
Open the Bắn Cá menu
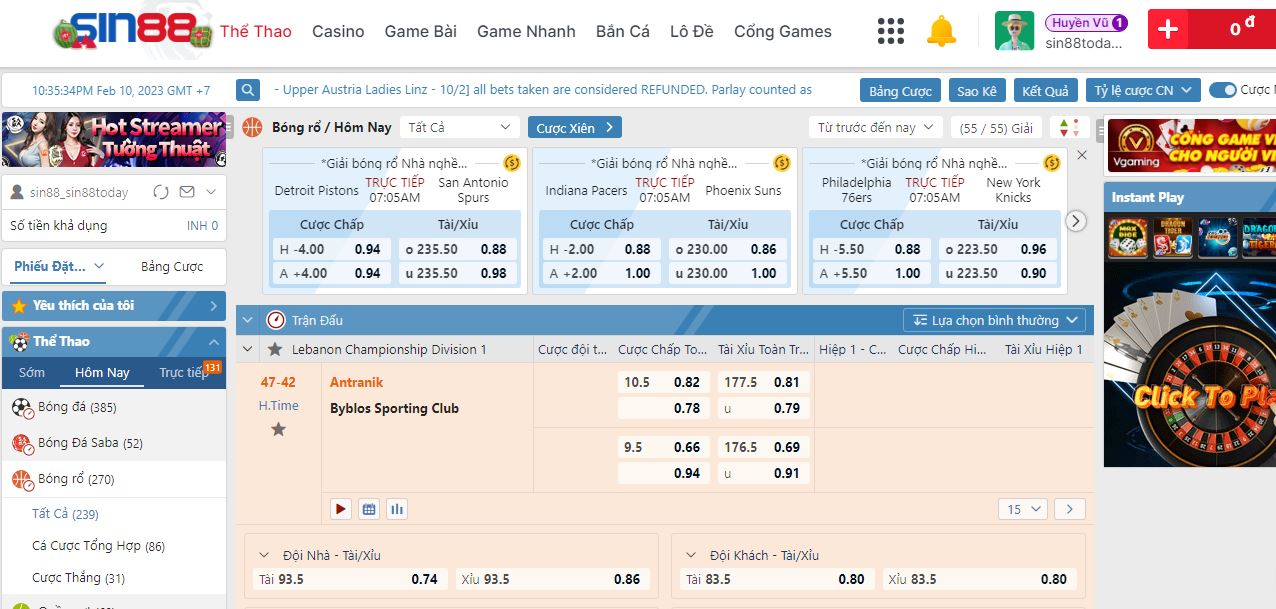[x=623, y=31]
